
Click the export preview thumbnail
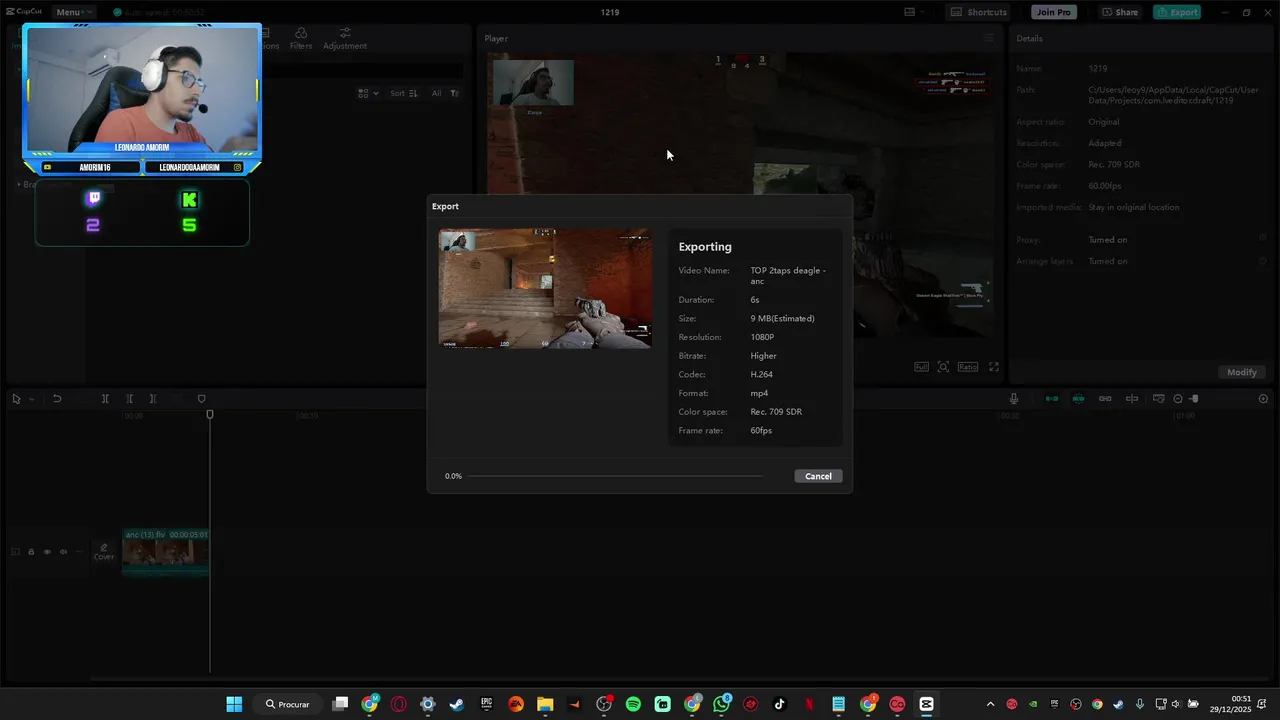545,288
